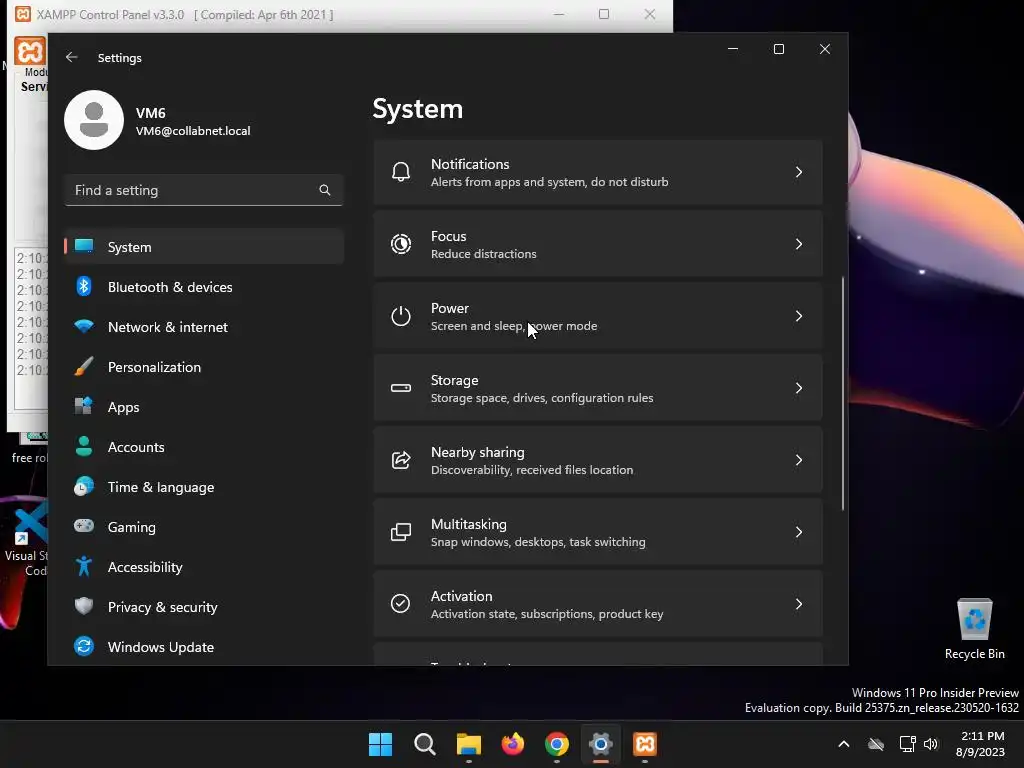1024x768 pixels.
Task: Click the Multitasking windows icon
Action: point(400,532)
